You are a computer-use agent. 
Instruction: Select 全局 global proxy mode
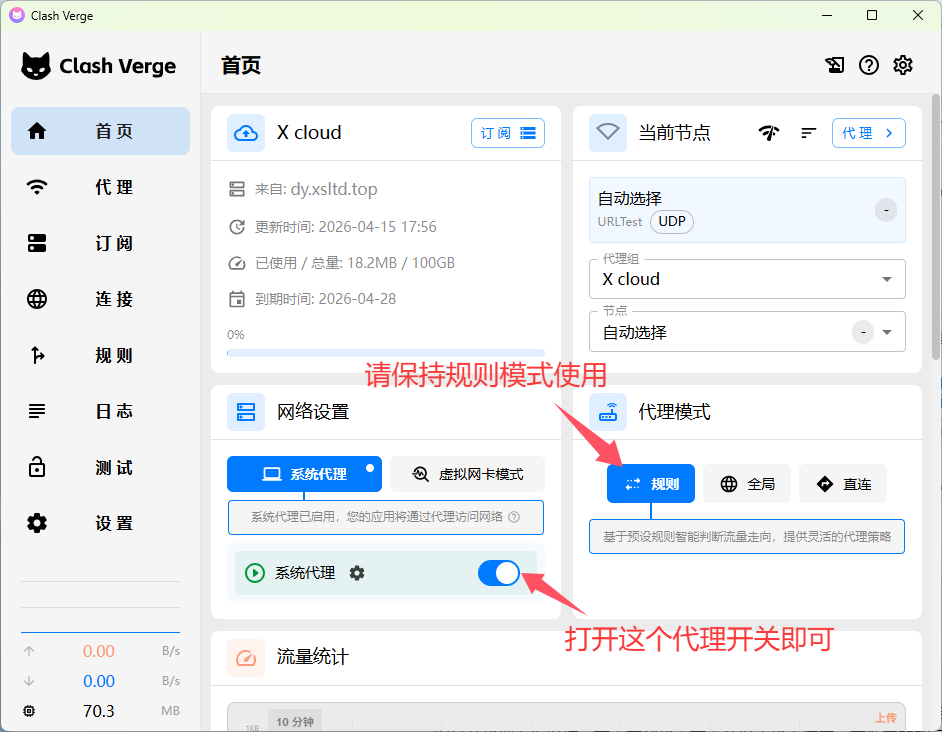click(x=747, y=484)
